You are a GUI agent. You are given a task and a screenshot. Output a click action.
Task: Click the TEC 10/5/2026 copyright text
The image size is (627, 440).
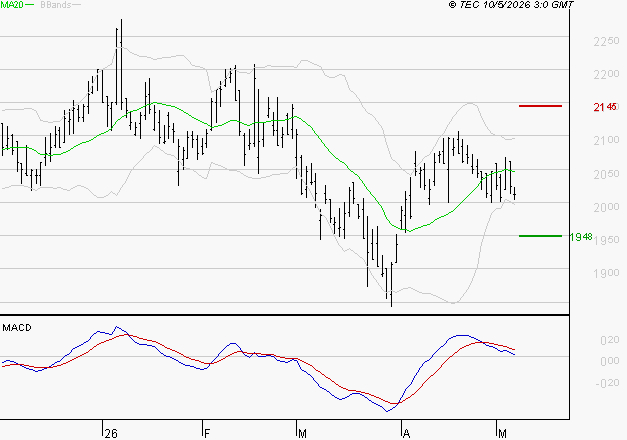(511, 5)
